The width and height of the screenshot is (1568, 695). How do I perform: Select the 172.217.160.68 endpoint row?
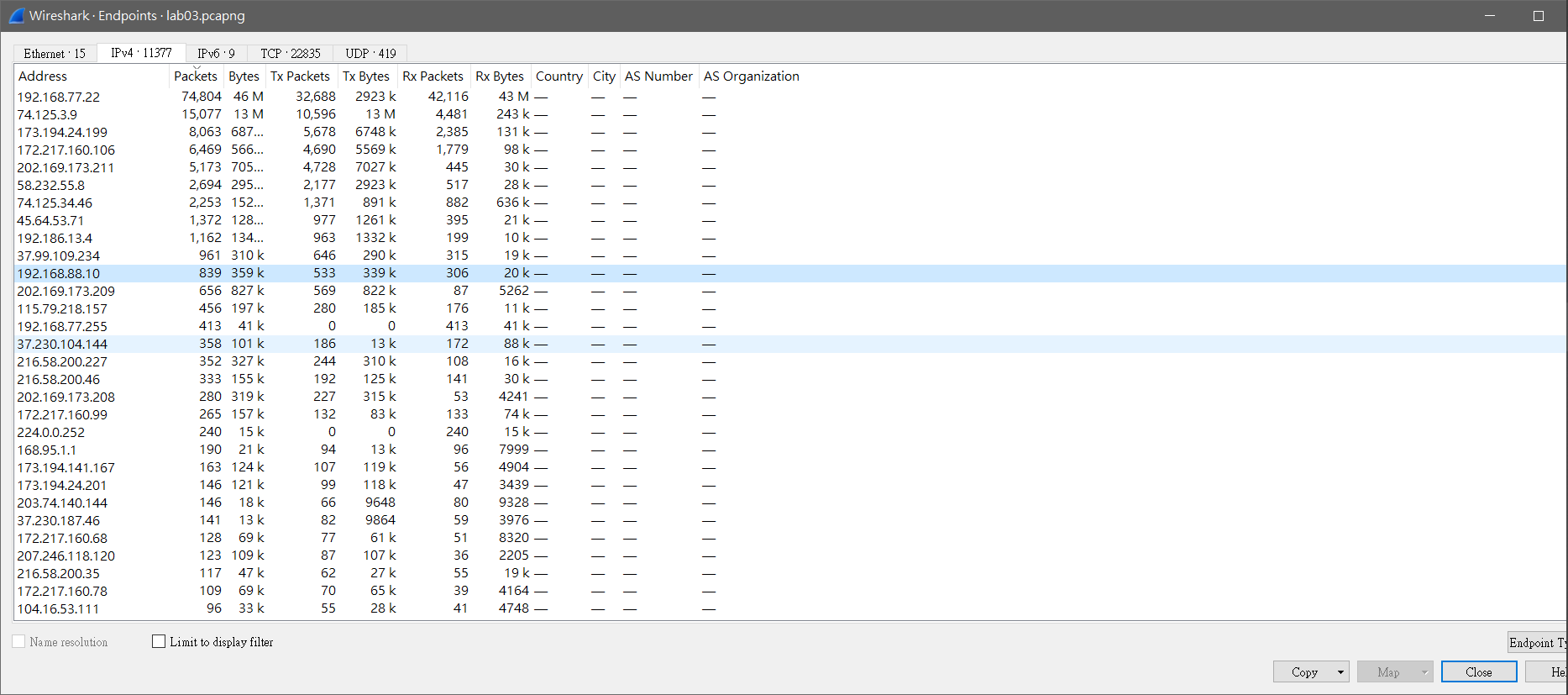pos(789,538)
